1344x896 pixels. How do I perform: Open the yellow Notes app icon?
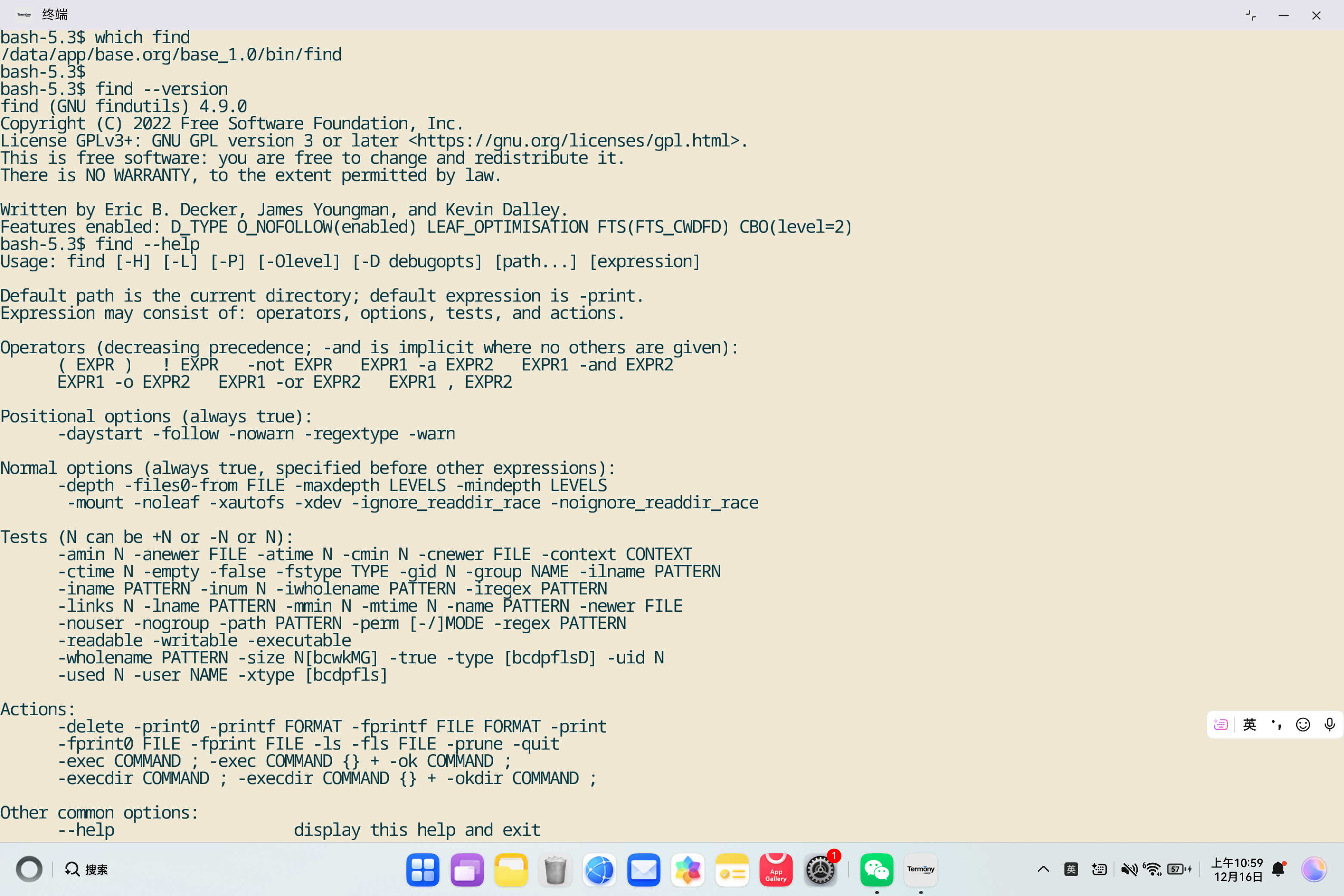tap(731, 870)
